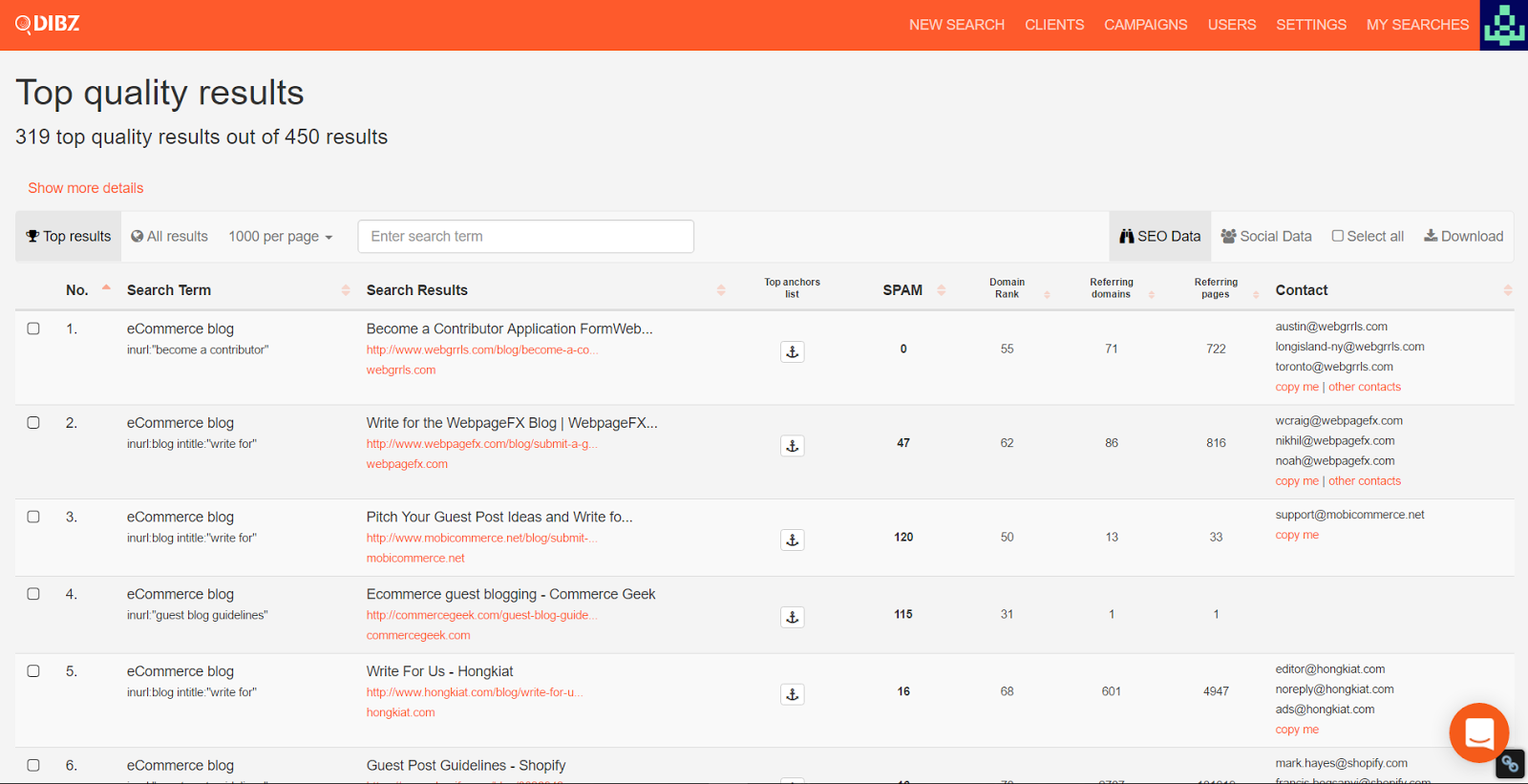Click the email editor@hongkiat.com
Screen dimensions: 1528x784
coord(1329,669)
